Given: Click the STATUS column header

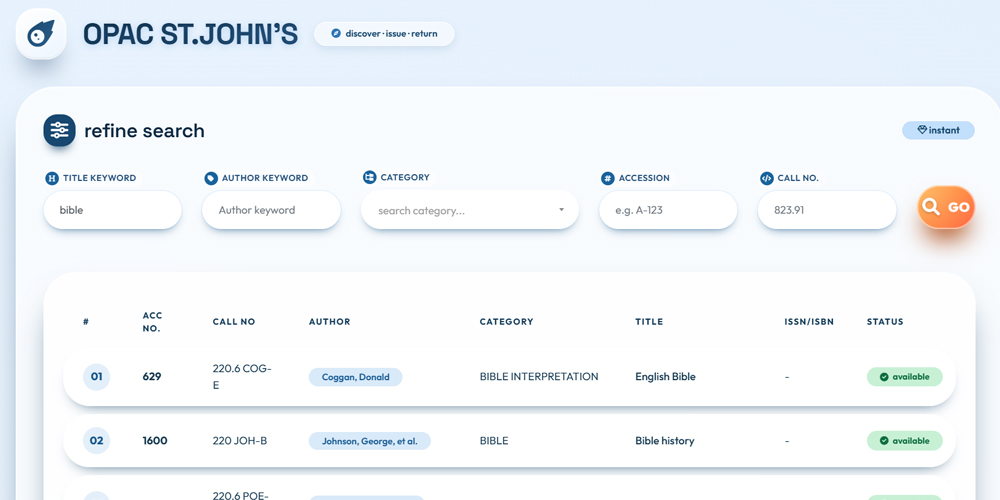Looking at the screenshot, I should (x=885, y=322).
